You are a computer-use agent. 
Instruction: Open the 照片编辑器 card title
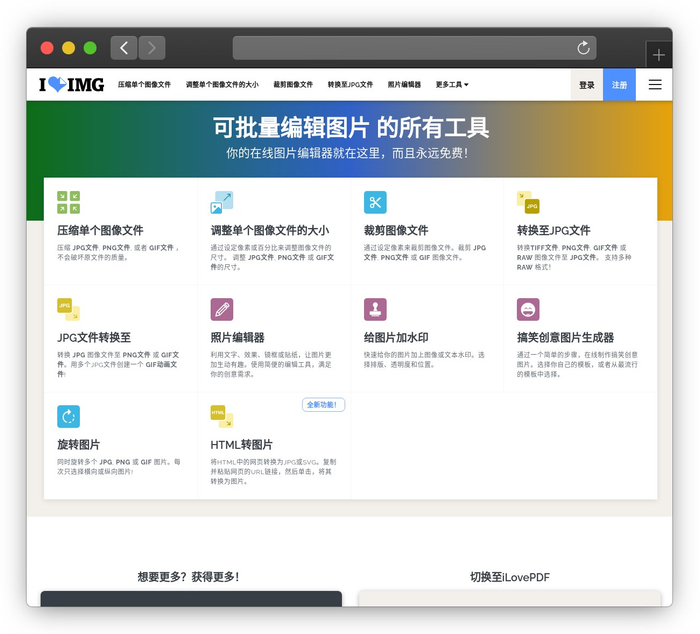(x=238, y=338)
